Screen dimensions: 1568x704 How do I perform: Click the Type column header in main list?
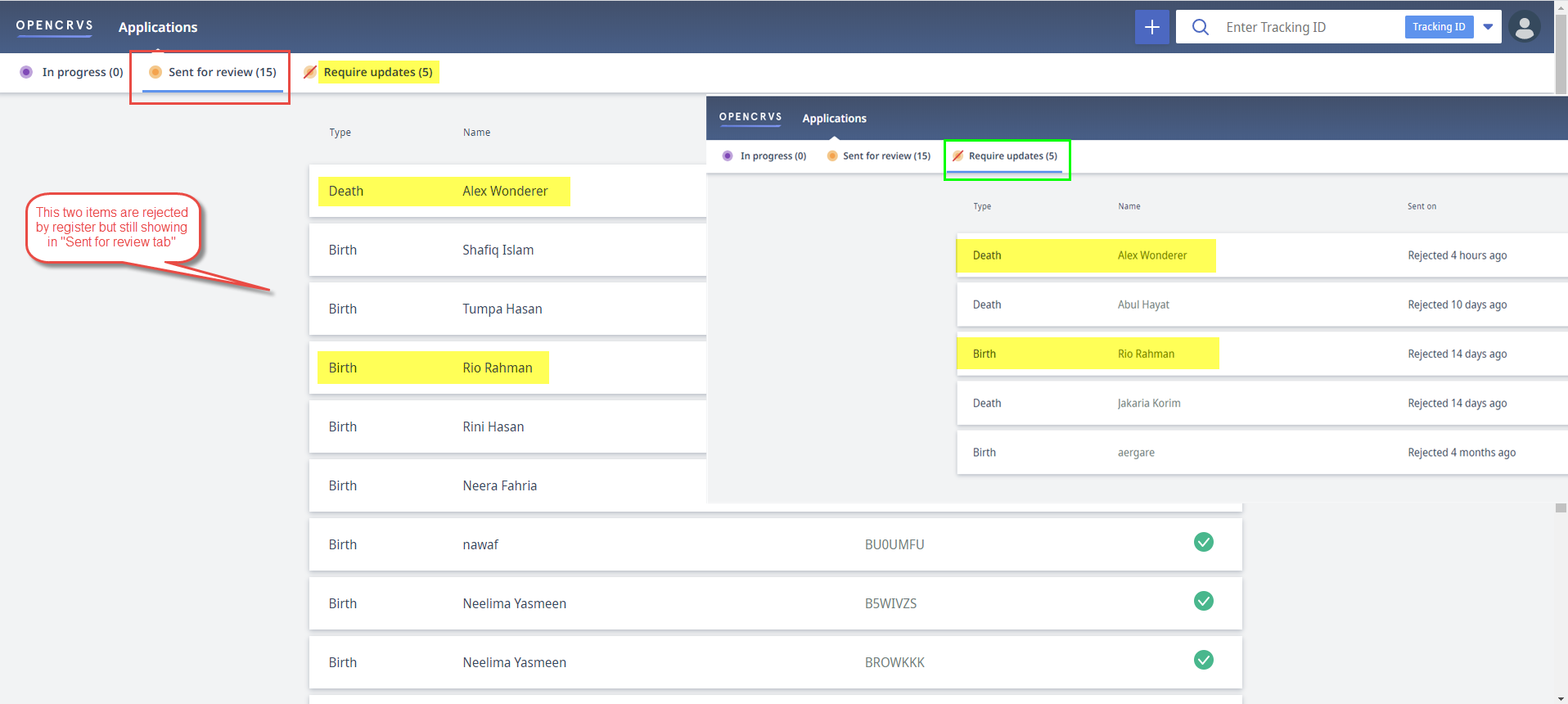tap(340, 133)
